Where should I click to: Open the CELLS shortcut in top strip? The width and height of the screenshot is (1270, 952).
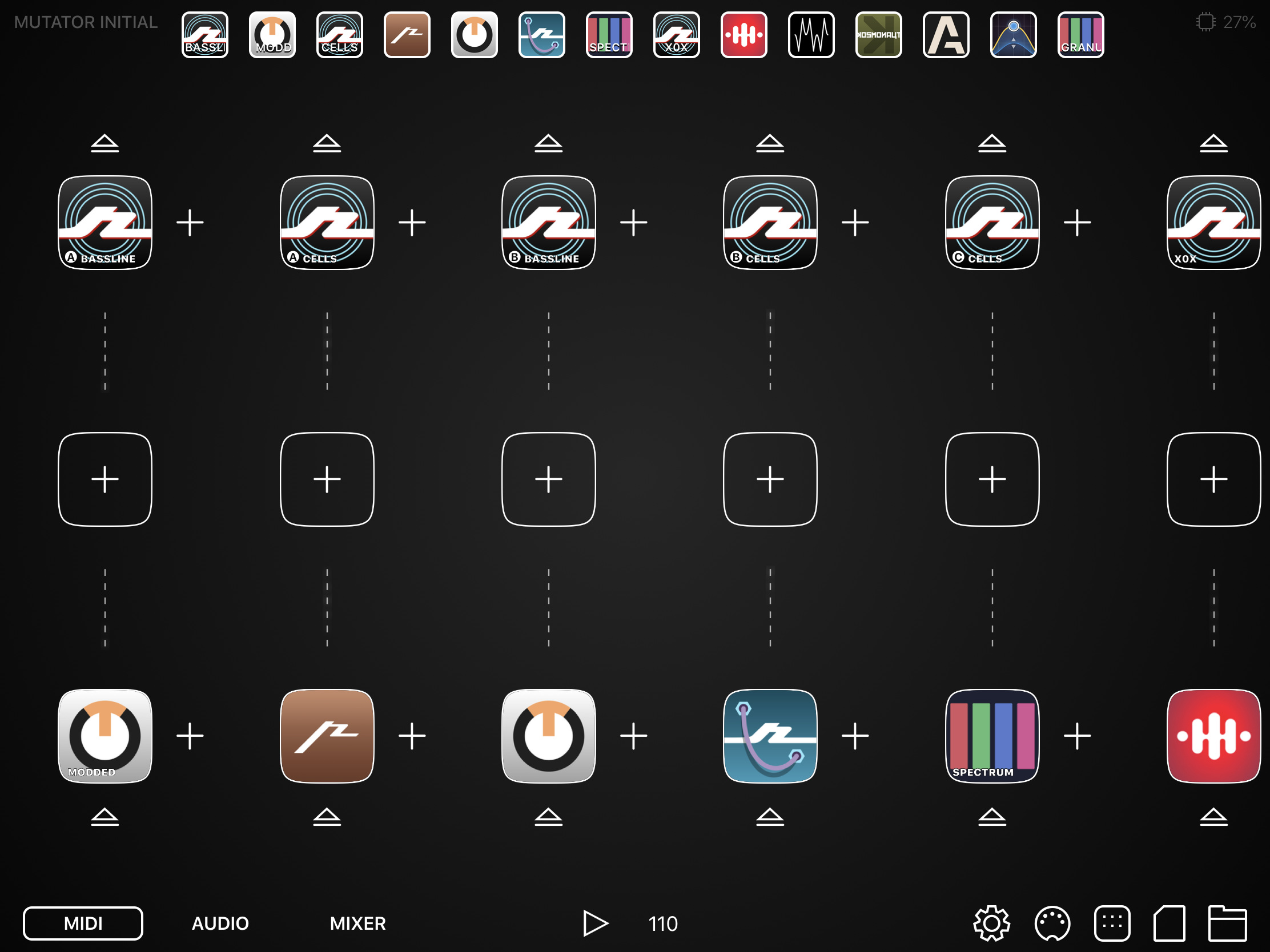pyautogui.click(x=339, y=35)
